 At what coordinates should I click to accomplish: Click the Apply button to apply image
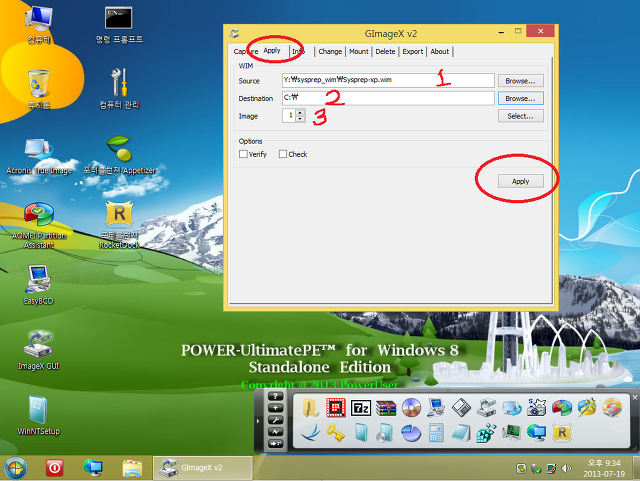(520, 181)
